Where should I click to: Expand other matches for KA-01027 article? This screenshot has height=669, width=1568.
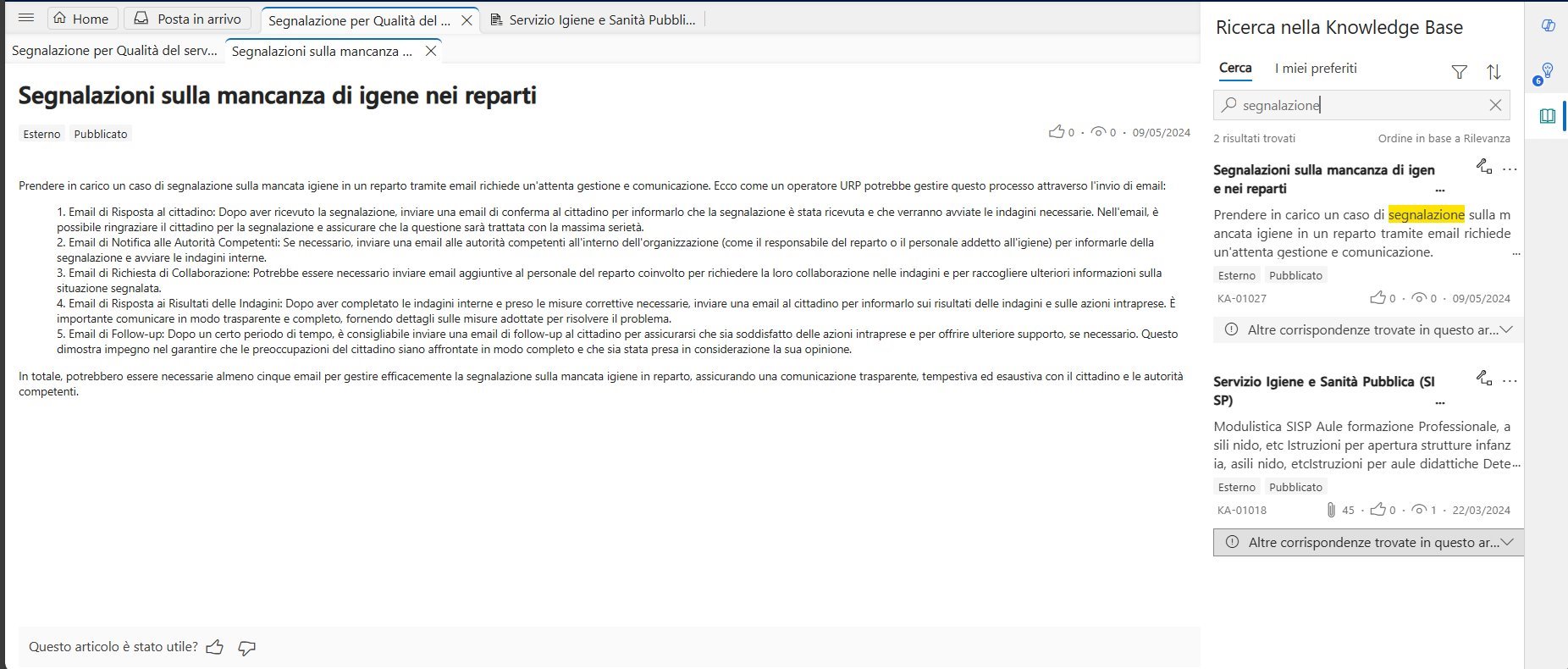click(1368, 329)
